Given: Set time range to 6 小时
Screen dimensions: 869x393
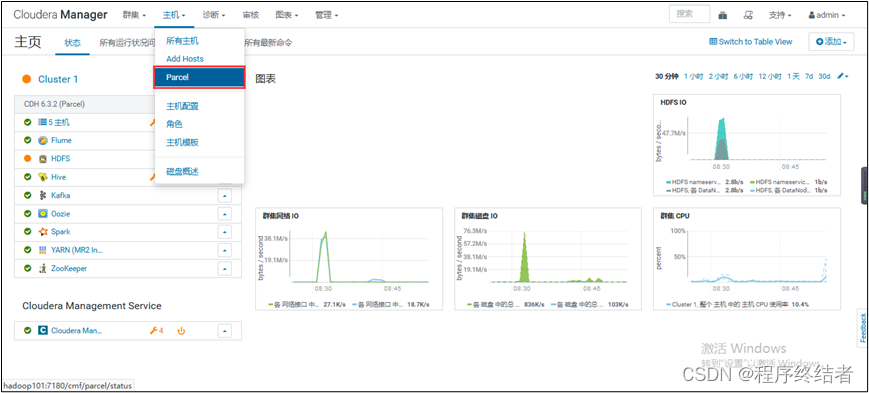Looking at the screenshot, I should point(743,76).
